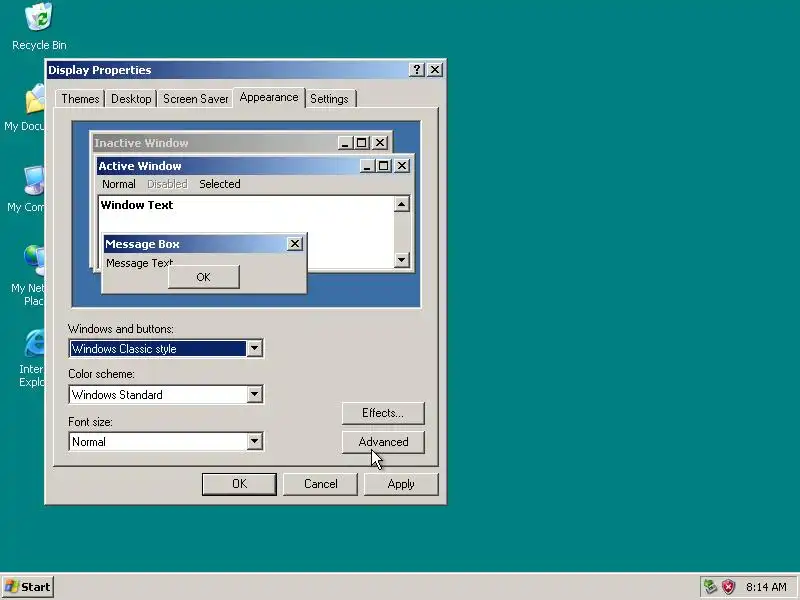
Task: Click the preview Message Box close icon
Action: point(294,244)
